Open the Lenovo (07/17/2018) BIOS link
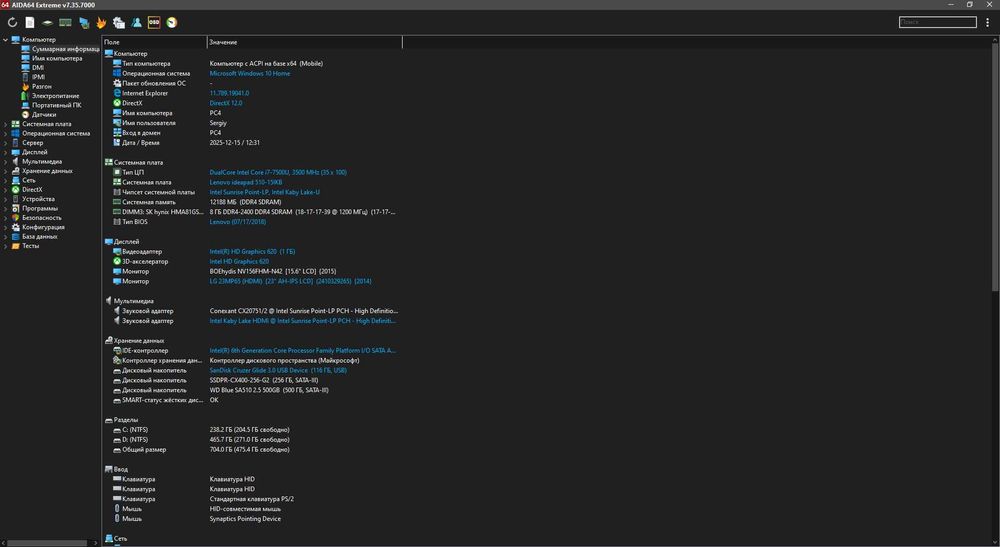Image resolution: width=1000 pixels, height=547 pixels. coord(238,222)
